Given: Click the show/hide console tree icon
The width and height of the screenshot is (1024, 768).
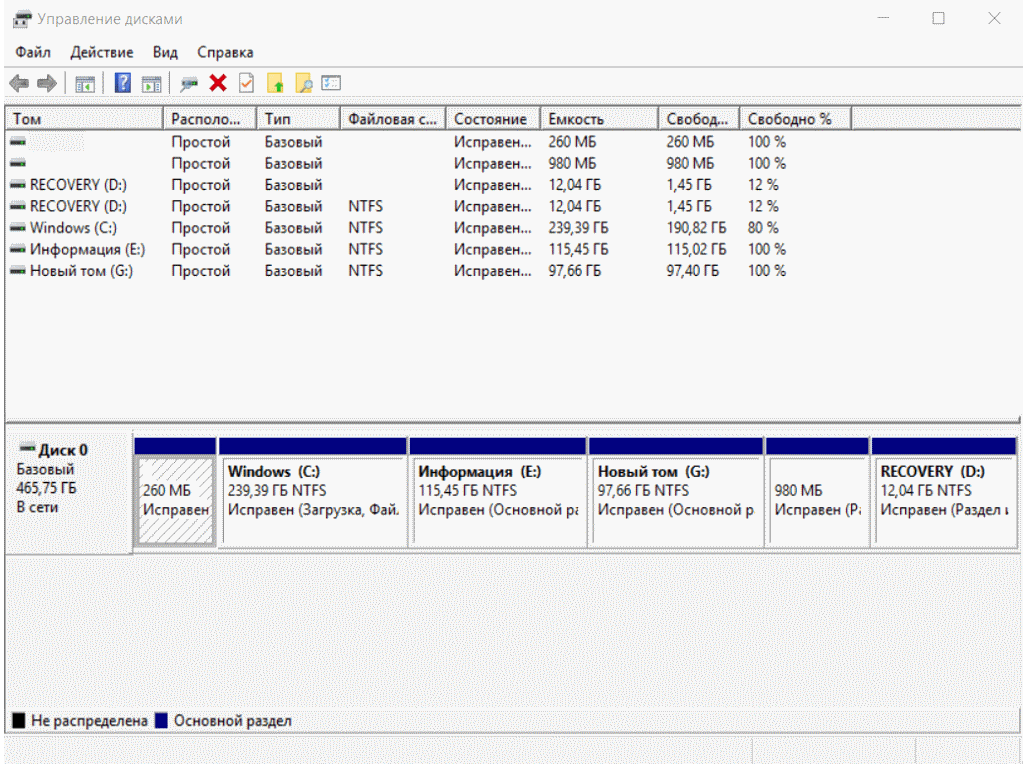Looking at the screenshot, I should [85, 83].
